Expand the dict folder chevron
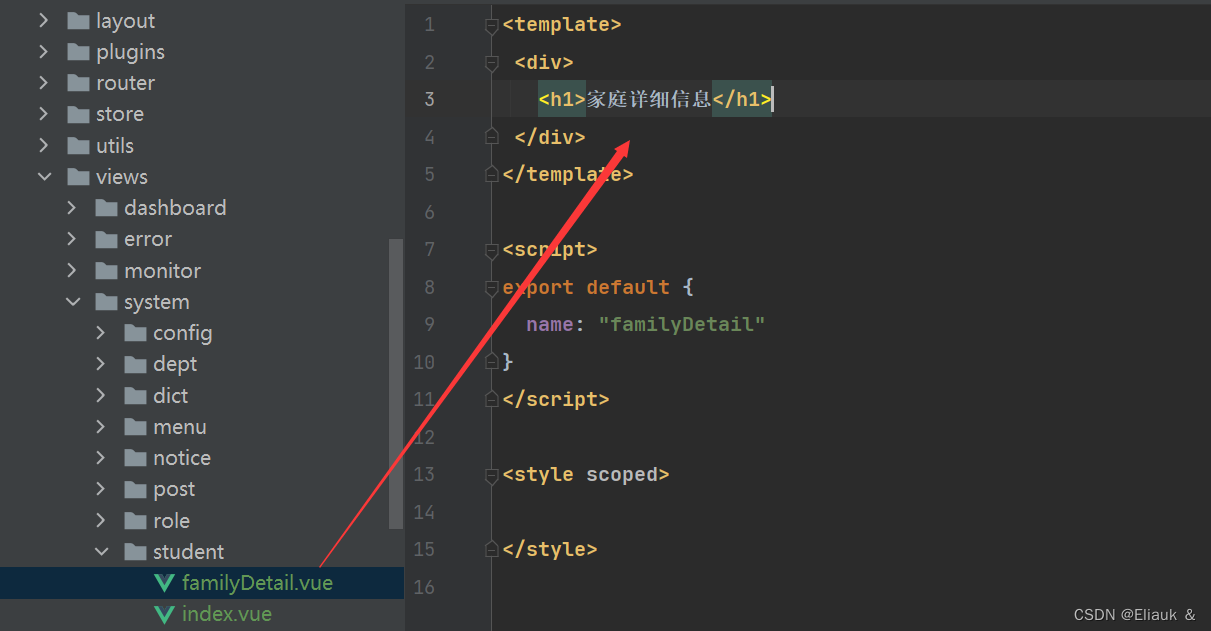1211x631 pixels. (100, 396)
